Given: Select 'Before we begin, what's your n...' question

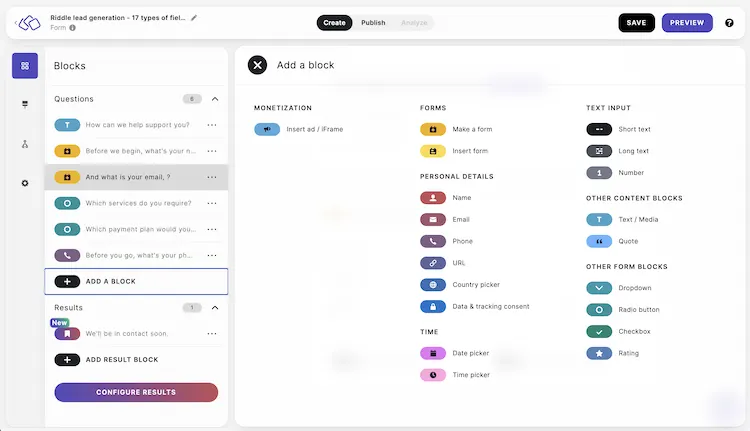Looking at the screenshot, I should [x=136, y=151].
